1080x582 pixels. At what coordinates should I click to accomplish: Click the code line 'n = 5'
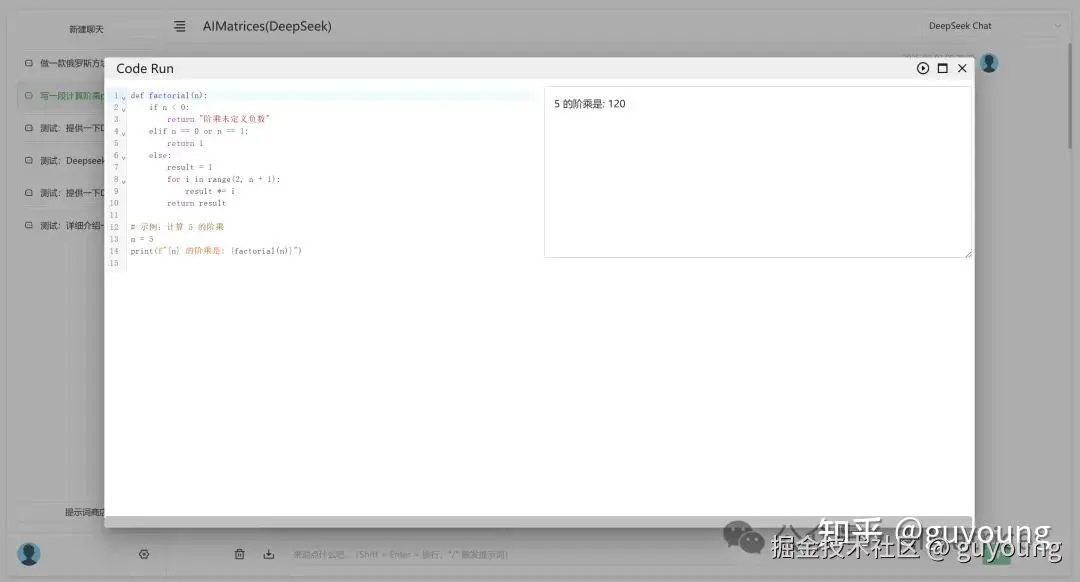click(142, 239)
